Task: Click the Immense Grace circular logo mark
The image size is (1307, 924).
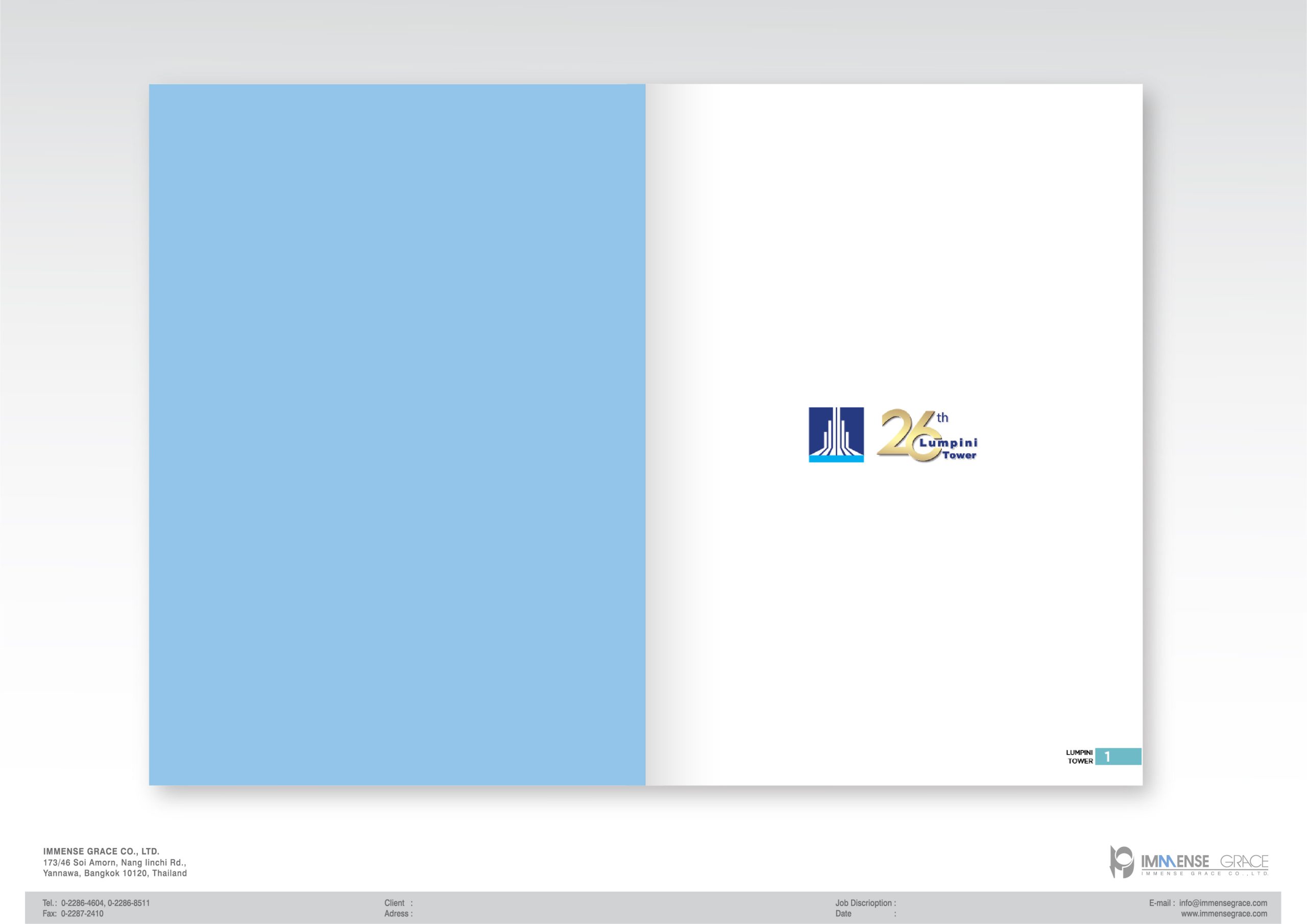Action: pyautogui.click(x=1122, y=861)
